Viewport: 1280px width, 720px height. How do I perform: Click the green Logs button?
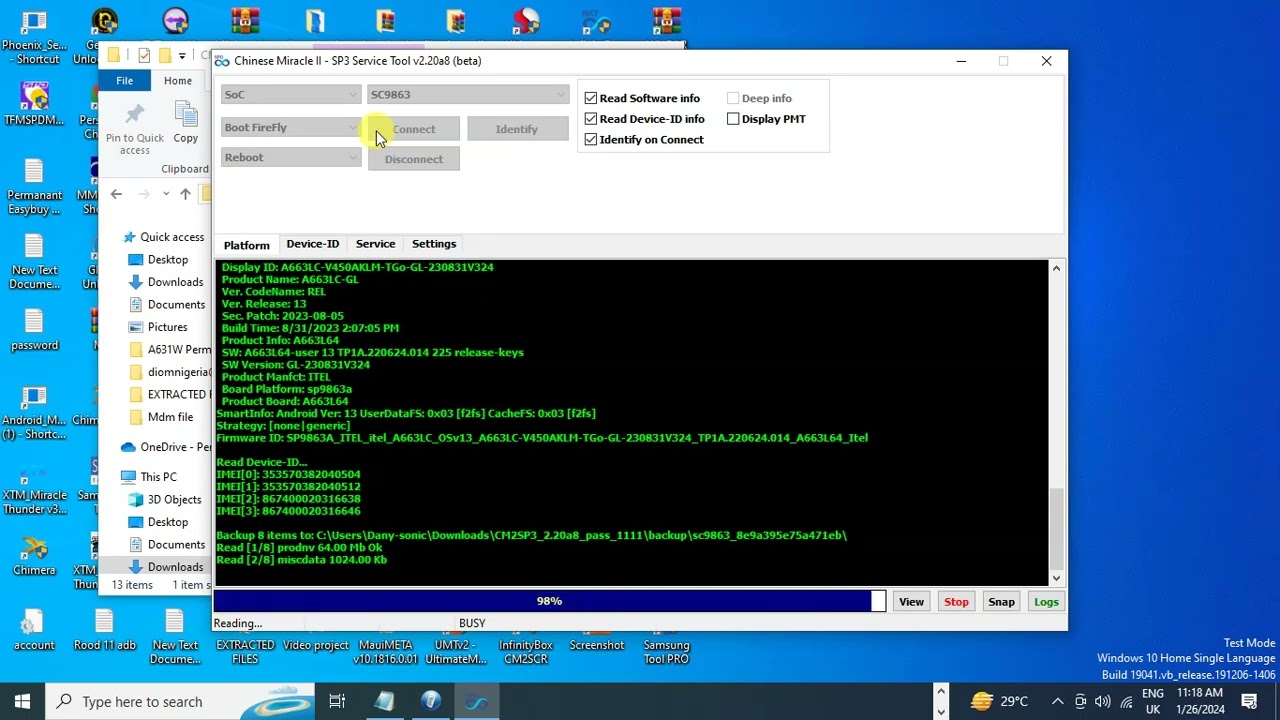1046,602
